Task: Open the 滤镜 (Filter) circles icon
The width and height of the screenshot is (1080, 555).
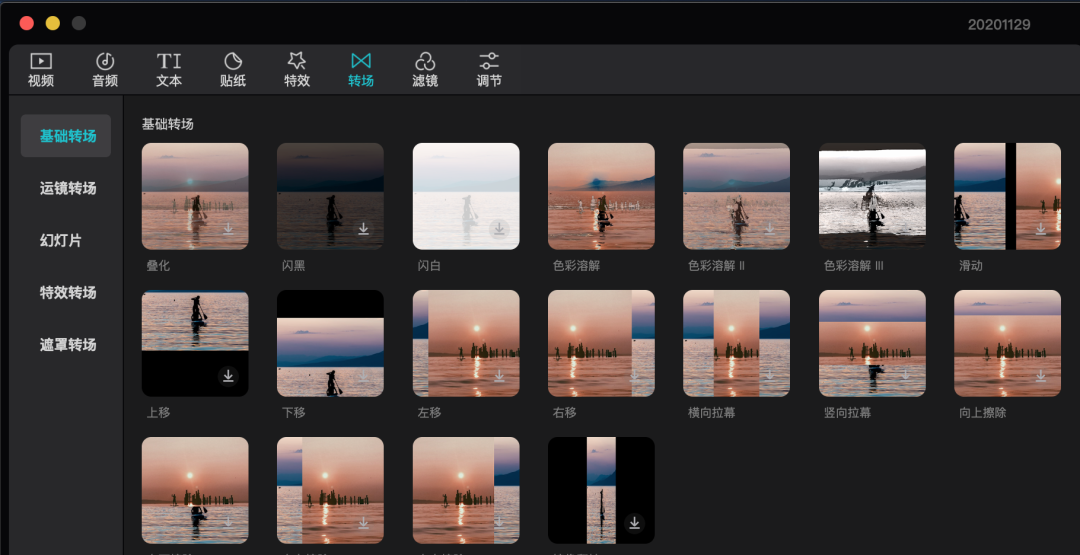Action: coord(425,61)
